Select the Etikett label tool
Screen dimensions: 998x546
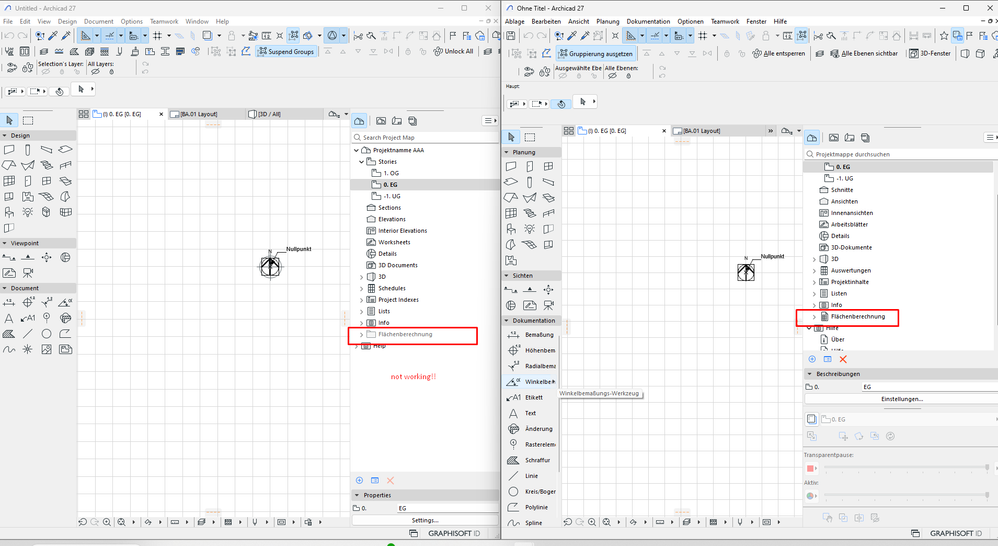click(x=531, y=397)
